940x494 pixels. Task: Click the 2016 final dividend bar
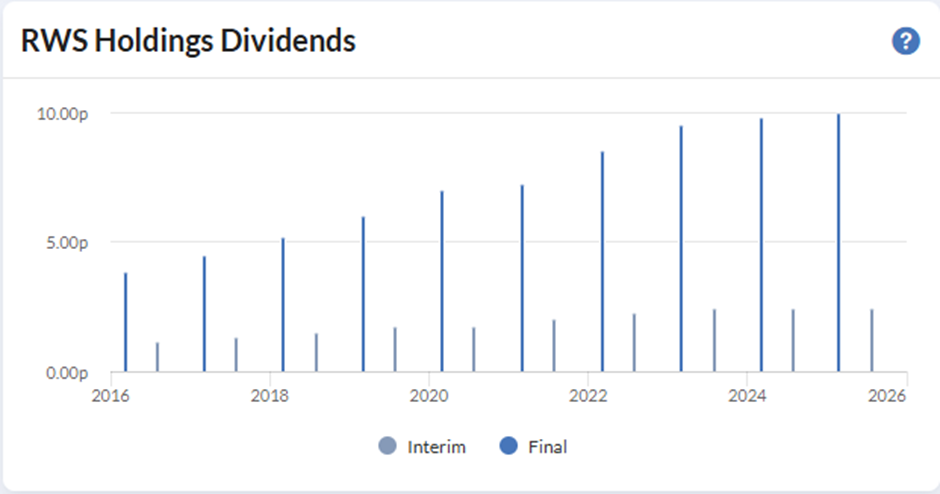click(126, 322)
